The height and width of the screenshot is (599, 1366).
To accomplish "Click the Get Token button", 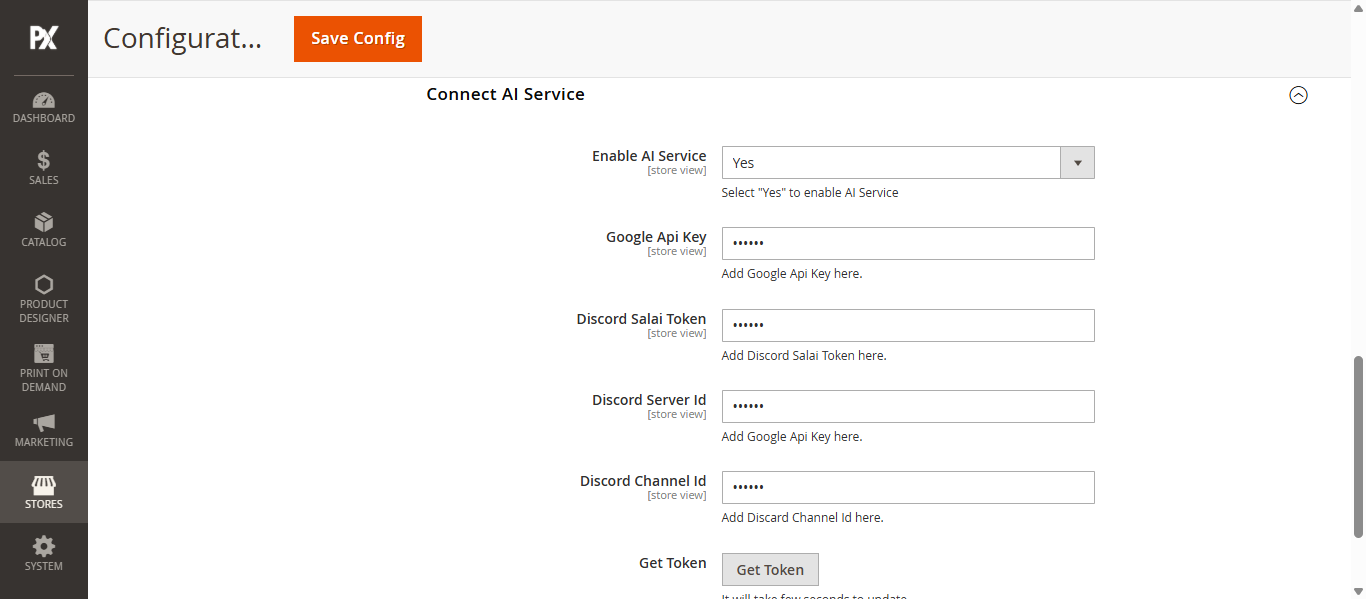I will (x=770, y=569).
